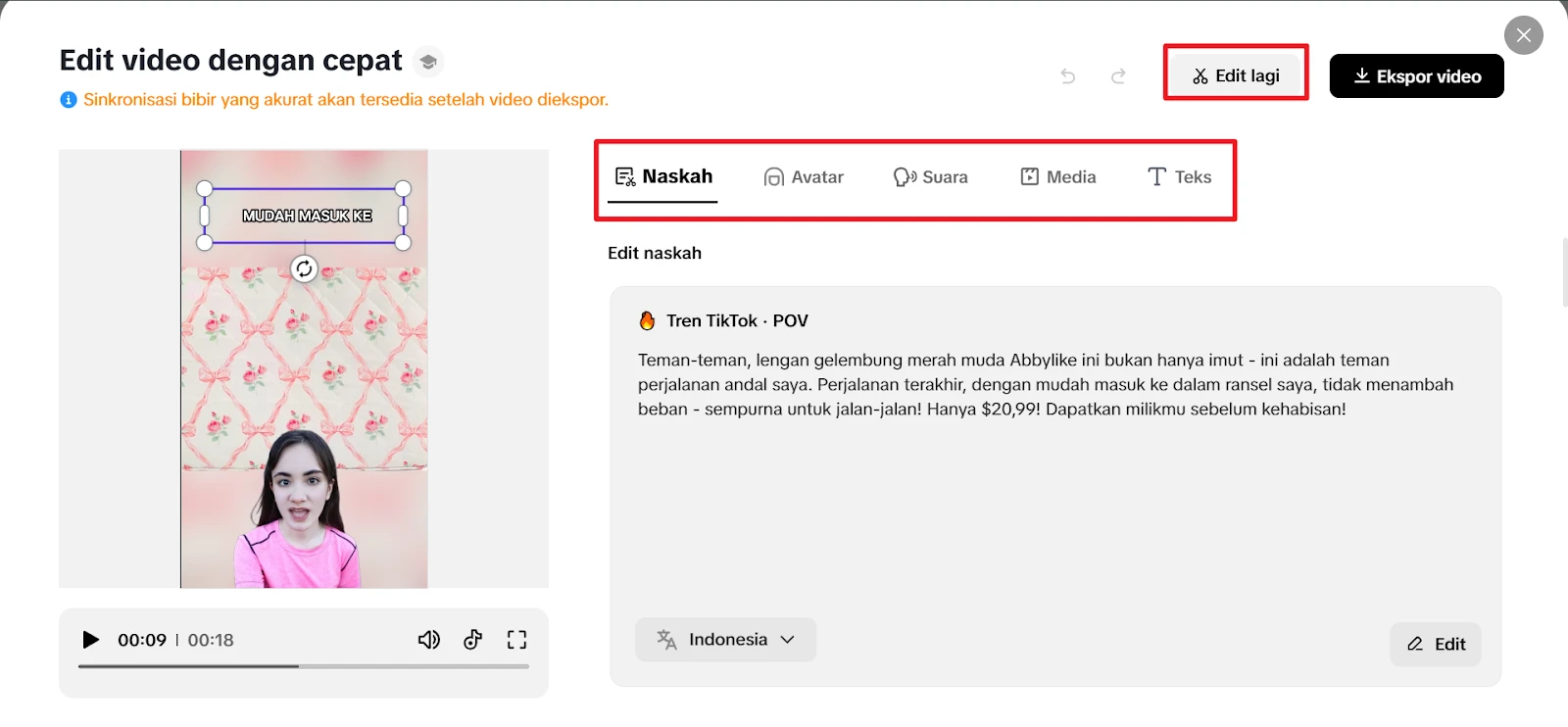Open the Indonesia language dropdown
Viewport: 1568px width, 727px height.
[725, 640]
